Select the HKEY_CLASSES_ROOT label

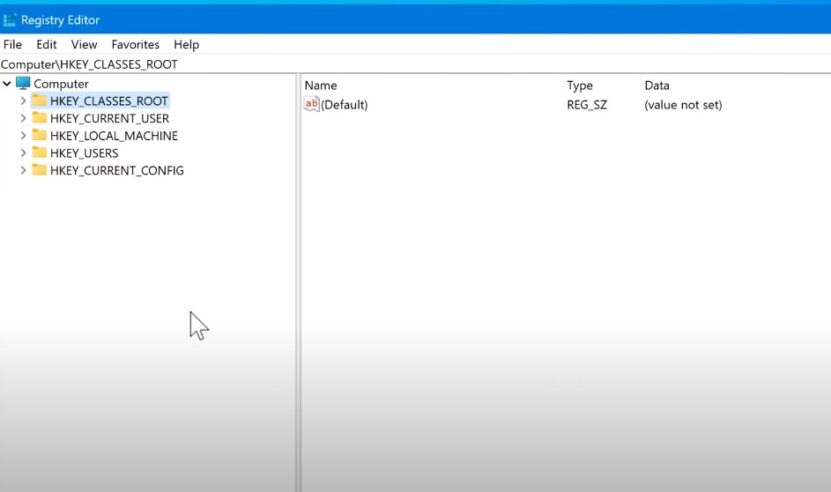tap(109, 101)
